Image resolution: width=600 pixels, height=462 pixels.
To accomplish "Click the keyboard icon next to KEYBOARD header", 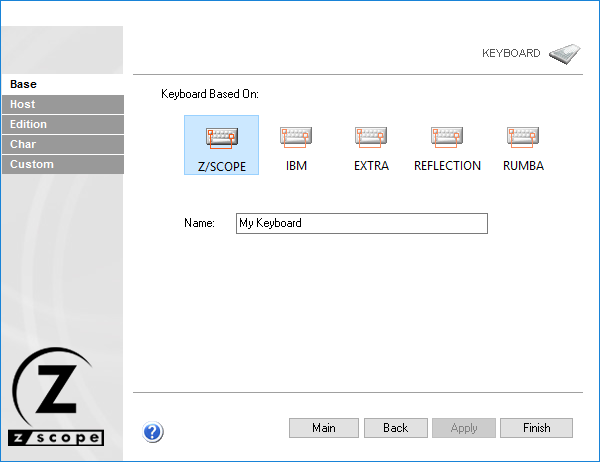I will [x=565, y=54].
